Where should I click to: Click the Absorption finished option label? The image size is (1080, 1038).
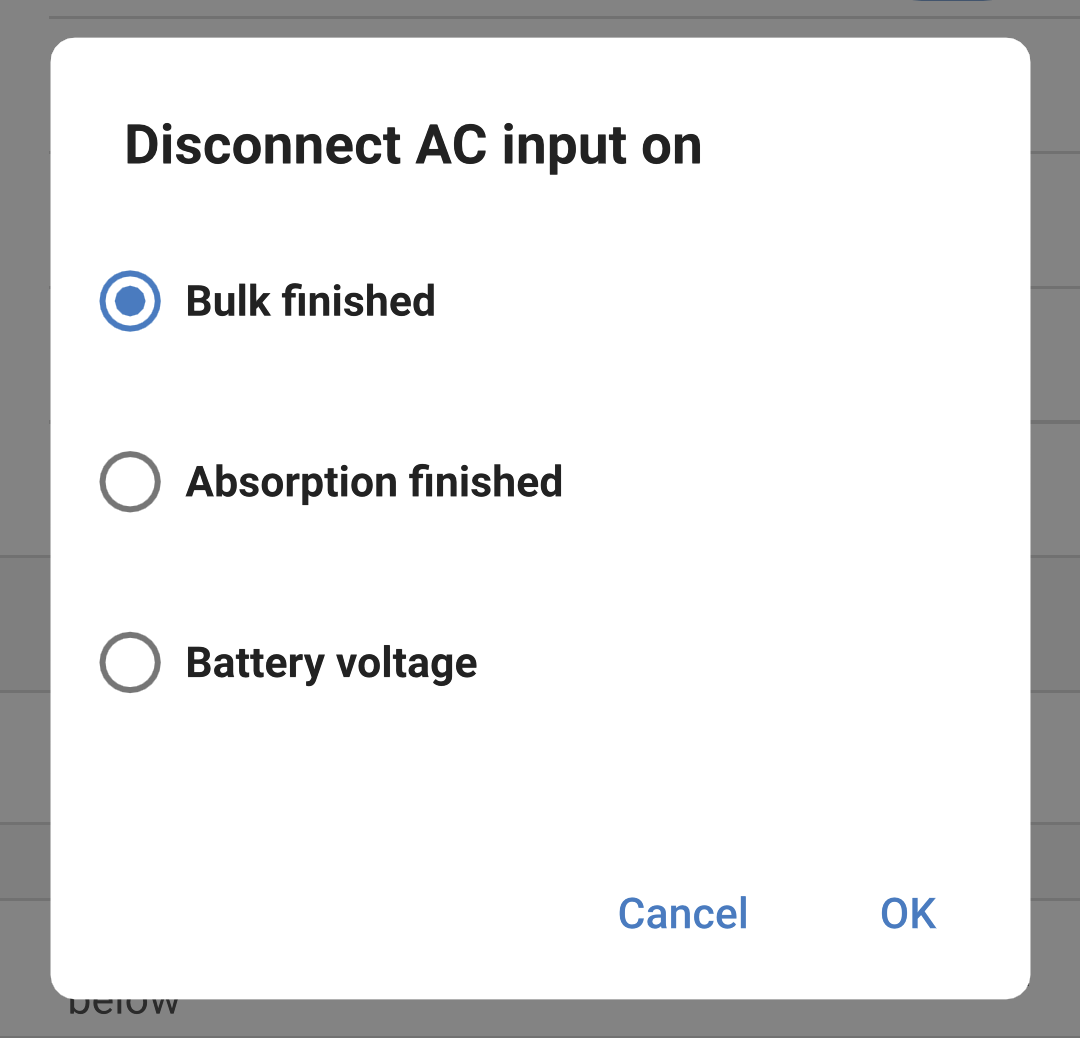(x=373, y=481)
